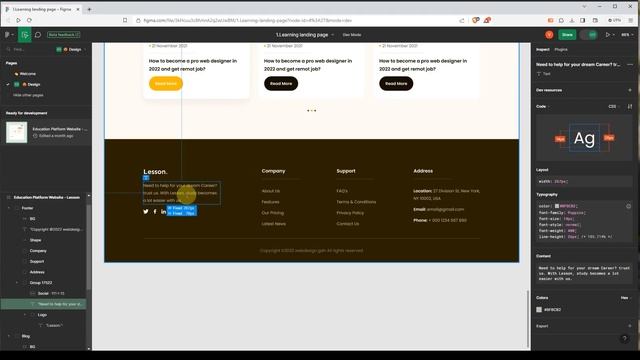Click Privacy Policy footer link
640x360 pixels.
350,213
